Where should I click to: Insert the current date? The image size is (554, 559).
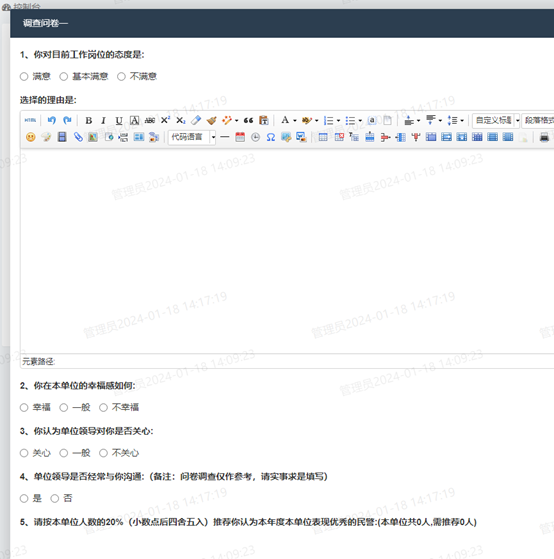(240, 137)
